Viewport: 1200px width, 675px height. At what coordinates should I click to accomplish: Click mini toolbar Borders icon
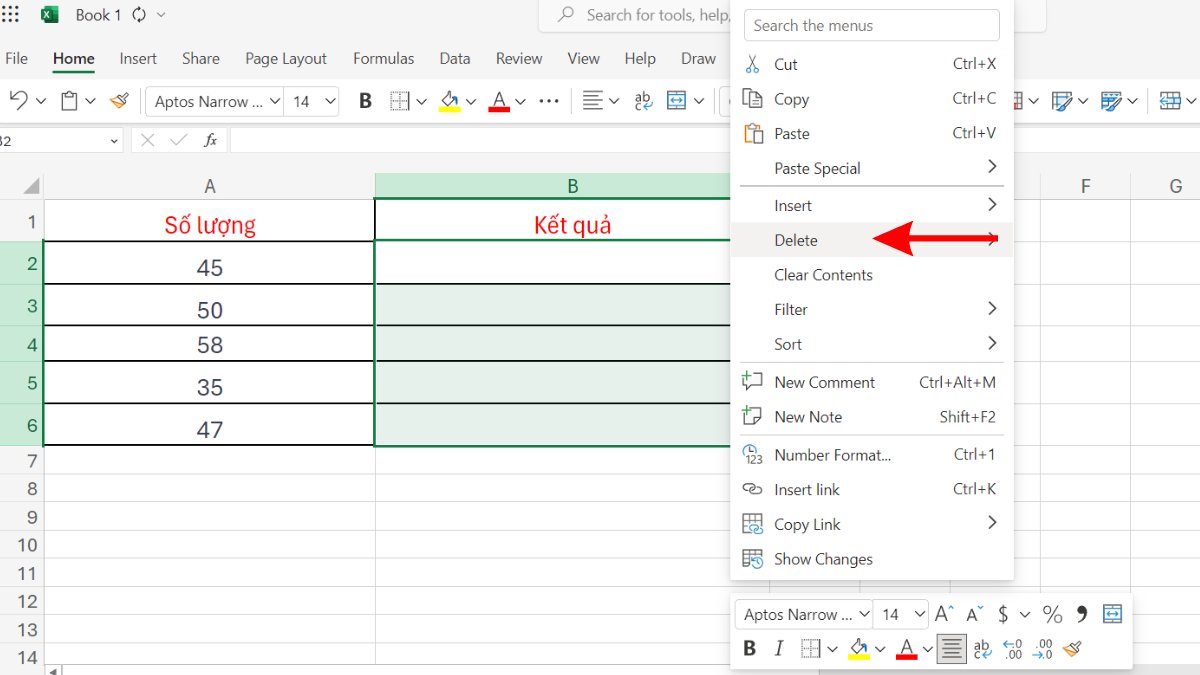click(x=813, y=649)
